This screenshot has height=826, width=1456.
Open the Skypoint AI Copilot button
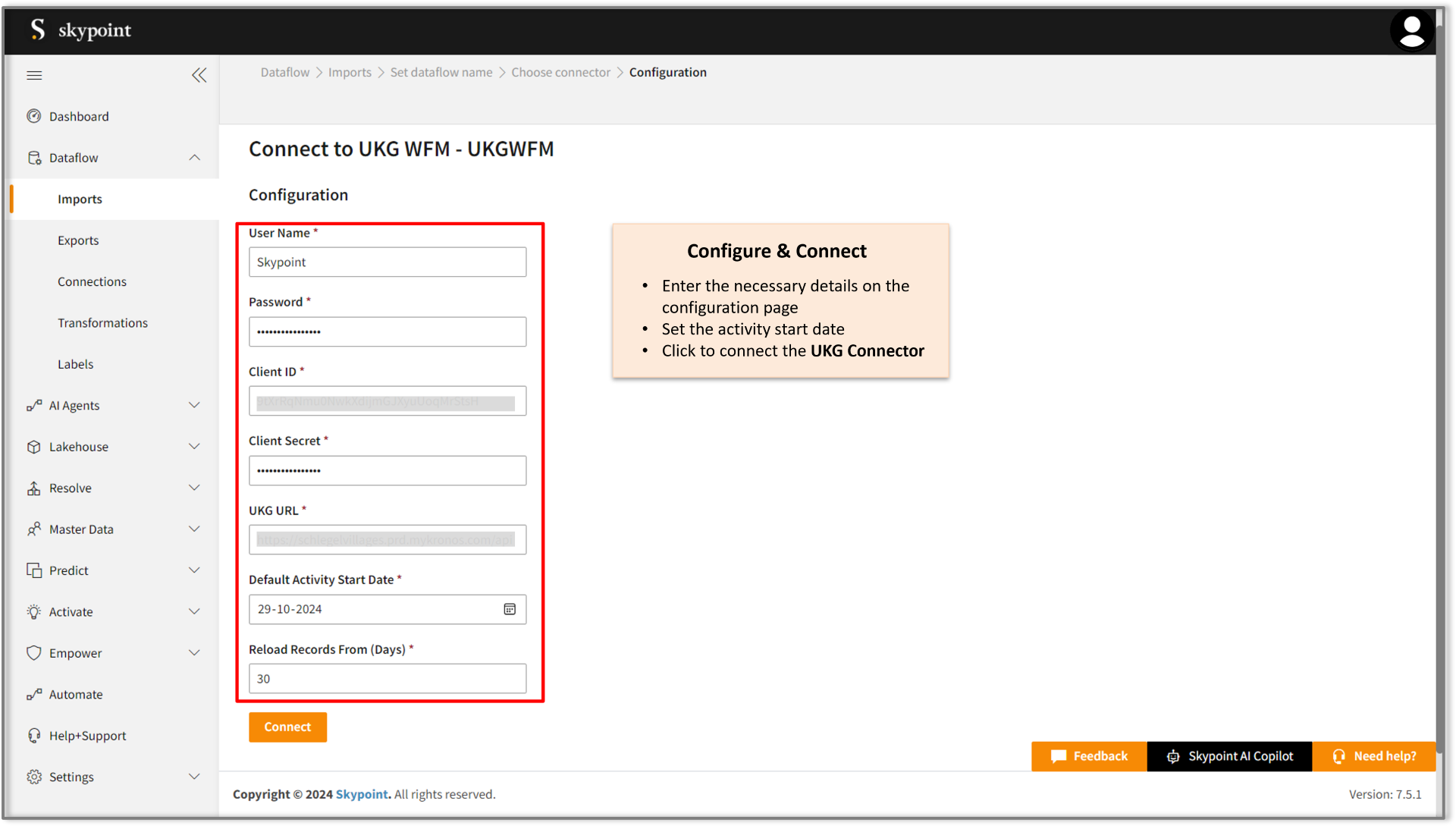pyautogui.click(x=1229, y=756)
